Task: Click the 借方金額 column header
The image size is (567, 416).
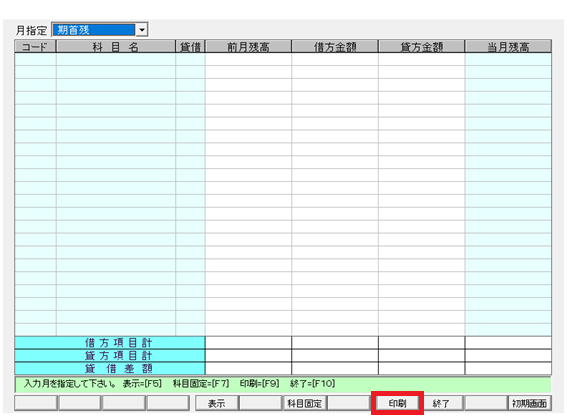Action: [335, 47]
